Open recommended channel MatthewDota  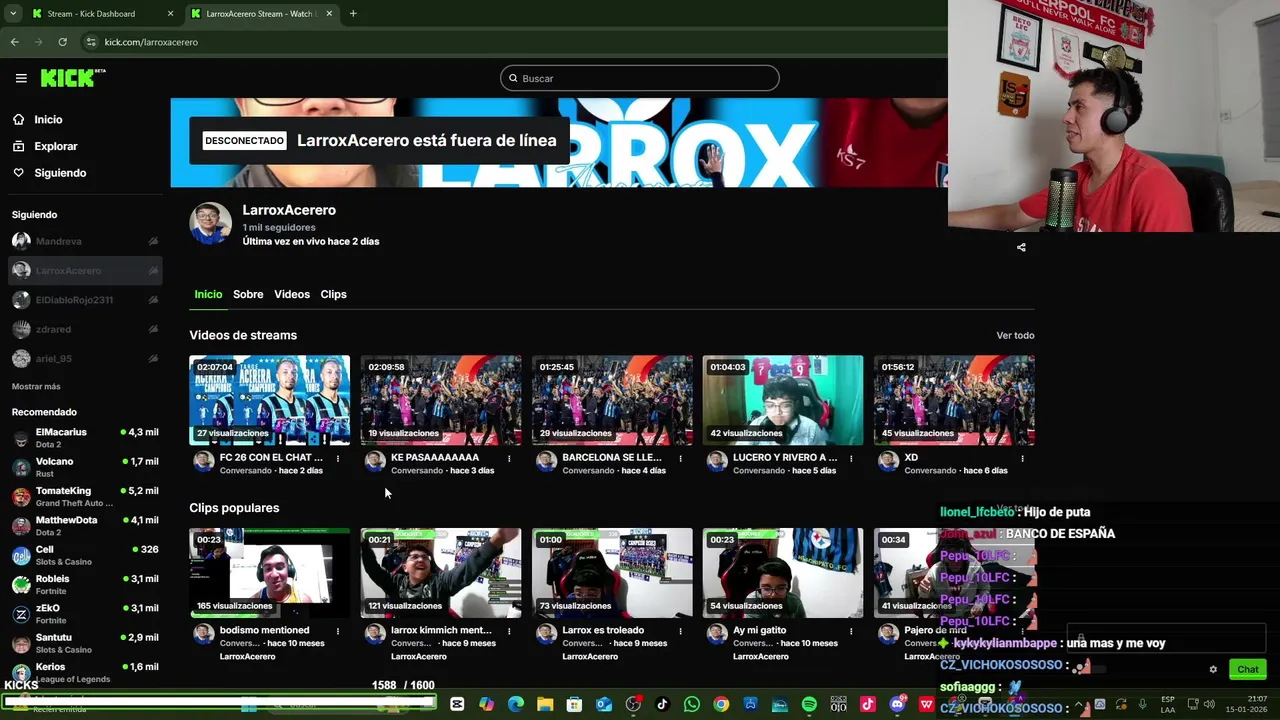pos(85,526)
